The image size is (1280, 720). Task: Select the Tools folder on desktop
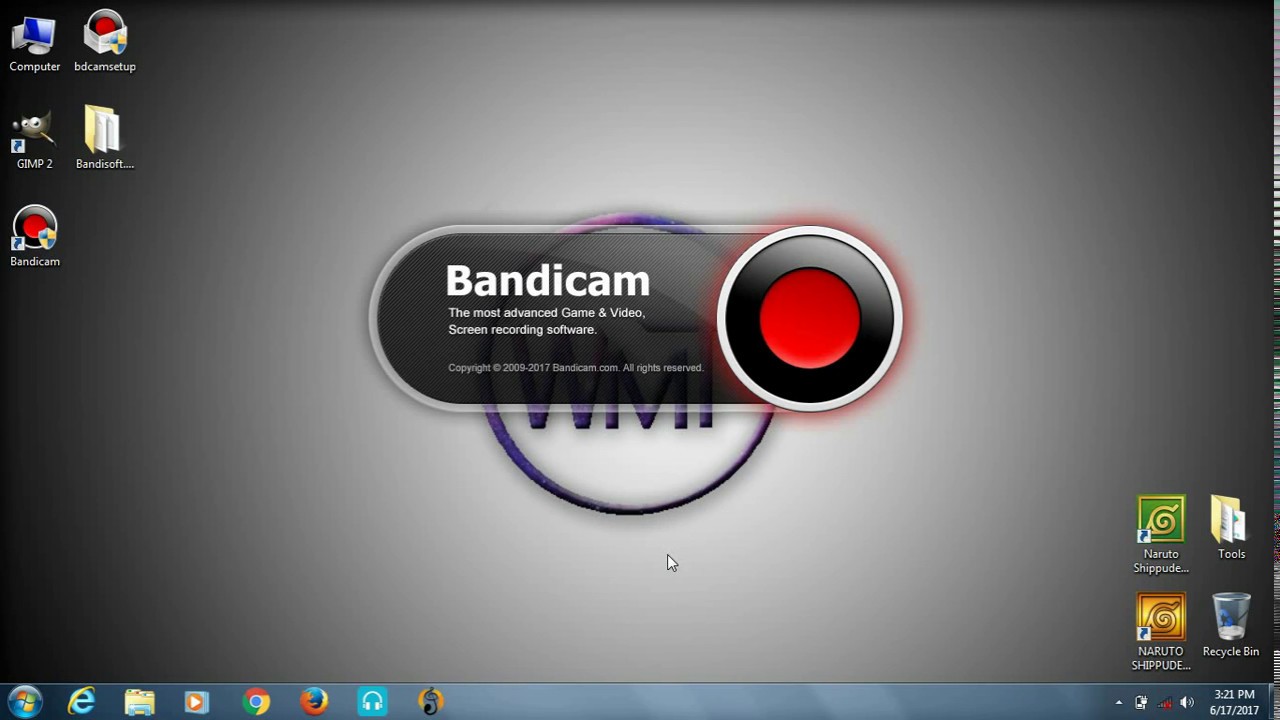point(1231,528)
